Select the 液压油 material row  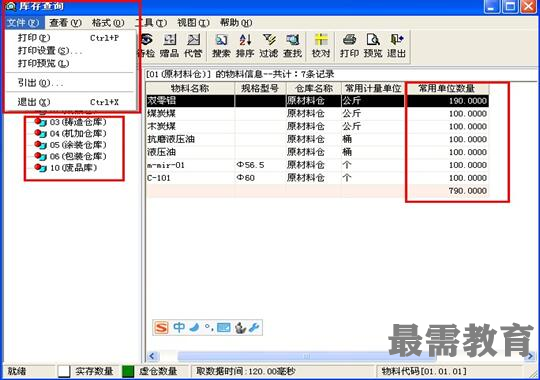coord(317,152)
